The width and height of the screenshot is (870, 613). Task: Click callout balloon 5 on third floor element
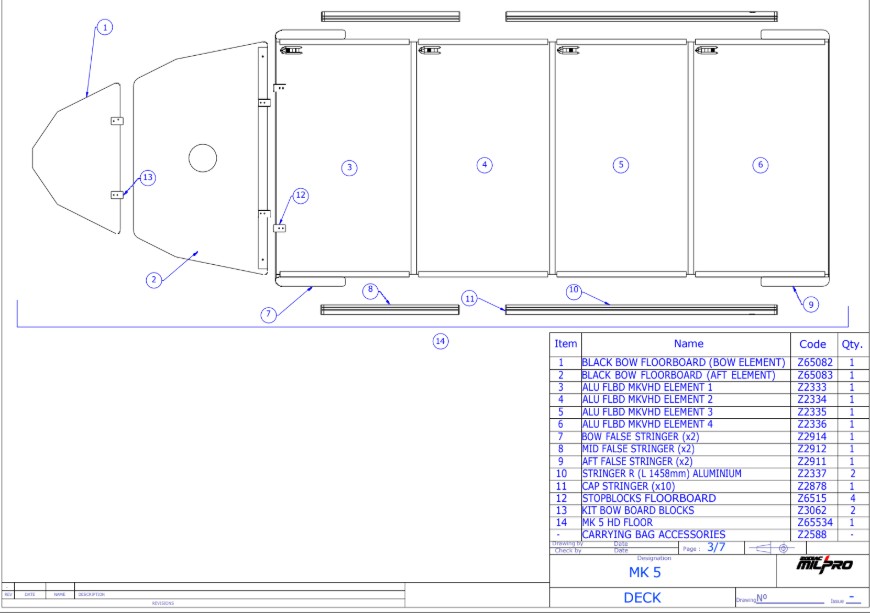pyautogui.click(x=621, y=165)
